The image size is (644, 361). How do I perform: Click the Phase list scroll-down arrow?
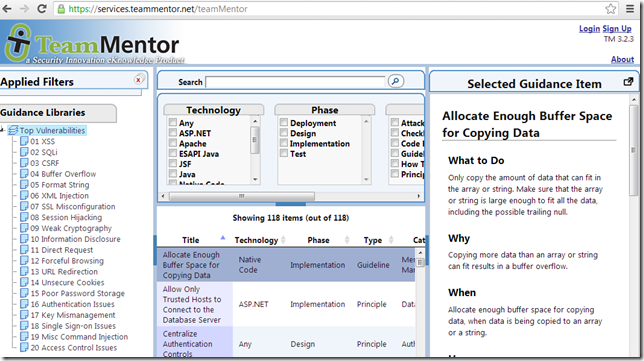point(366,179)
